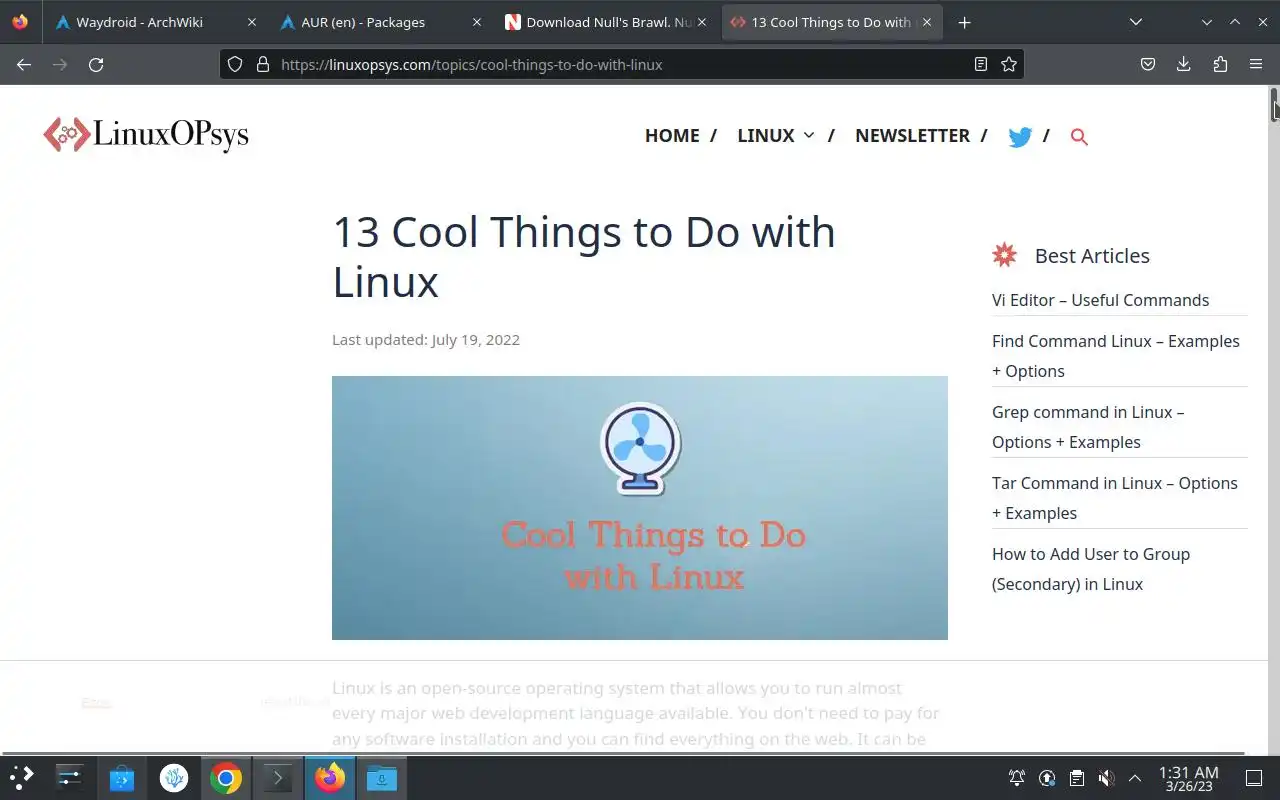This screenshot has height=800, width=1280.
Task: Click the Twitter bird icon
Action: (1020, 137)
